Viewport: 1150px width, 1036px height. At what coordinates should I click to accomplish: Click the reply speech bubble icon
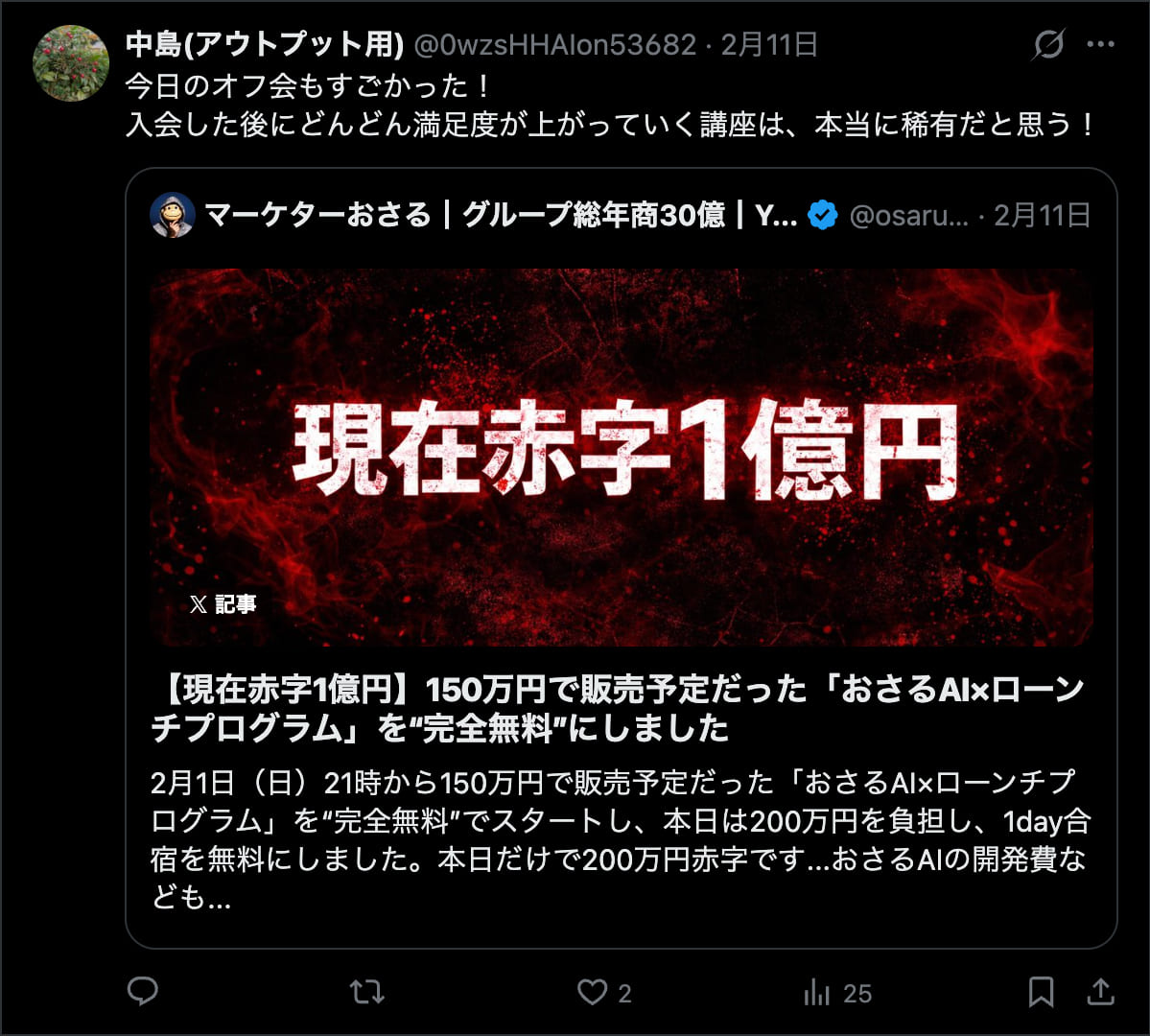click(x=142, y=991)
